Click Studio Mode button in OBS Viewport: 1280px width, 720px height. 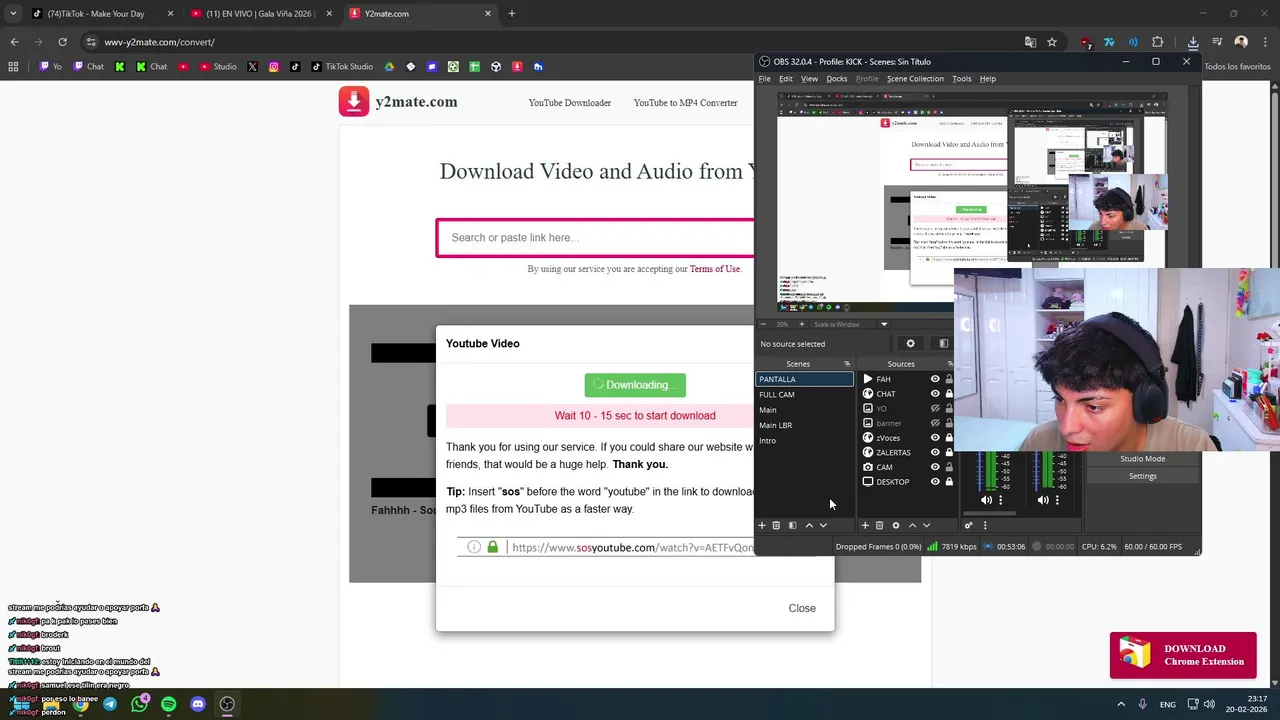pos(1143,459)
